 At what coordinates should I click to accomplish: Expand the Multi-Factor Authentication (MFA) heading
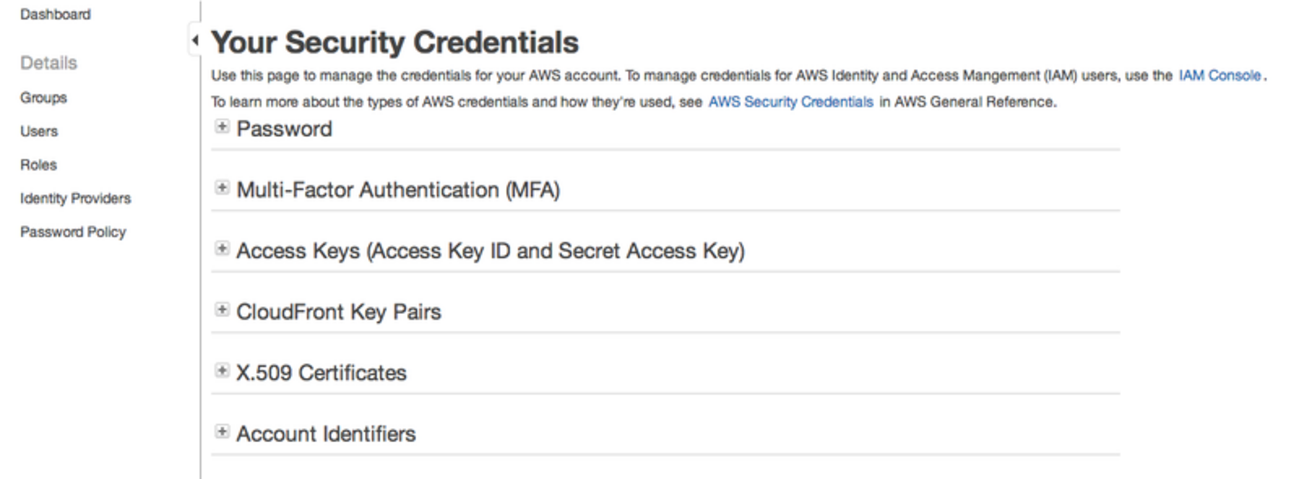(397, 190)
